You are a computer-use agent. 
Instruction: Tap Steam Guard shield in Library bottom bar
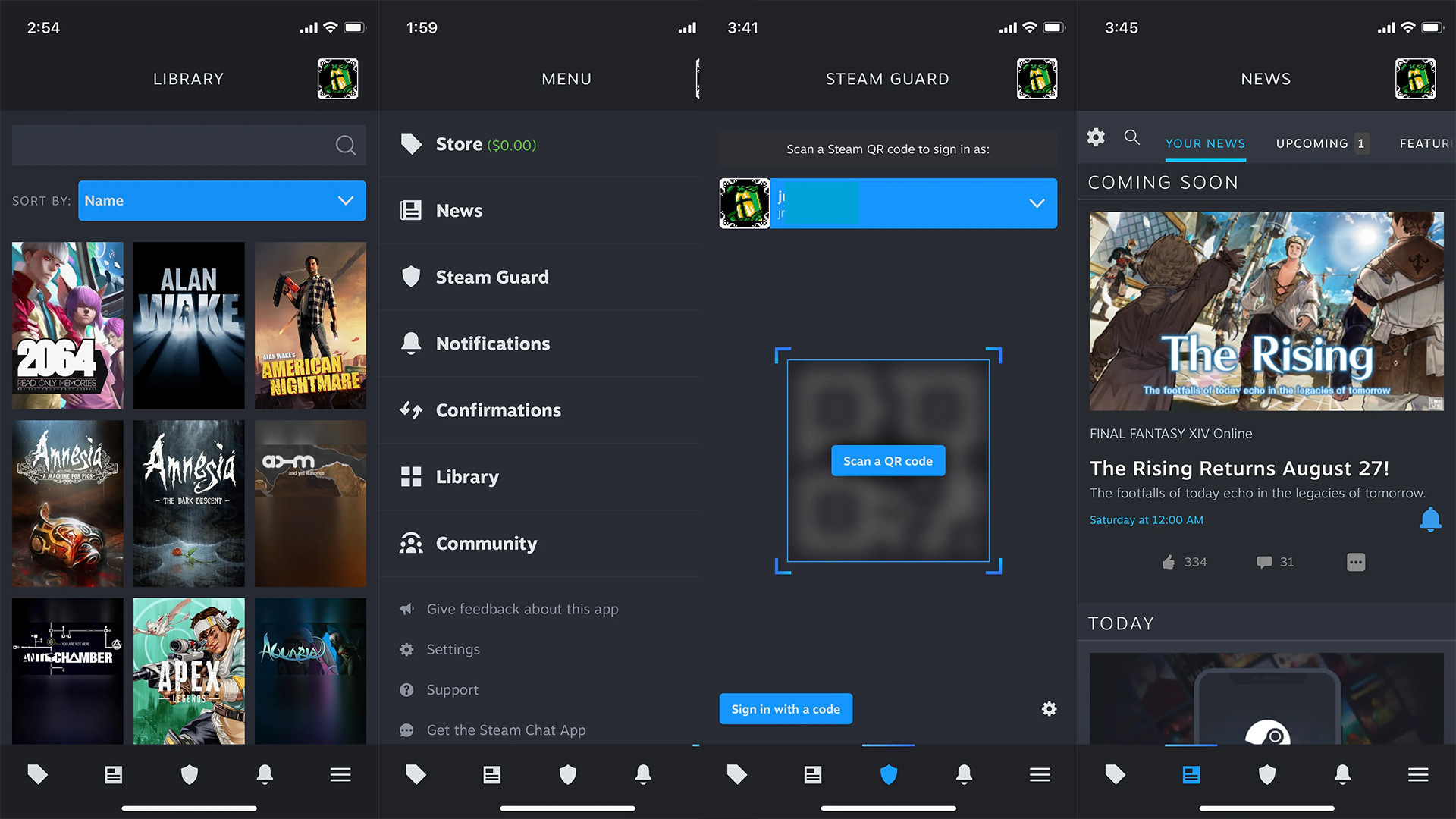pos(190,774)
